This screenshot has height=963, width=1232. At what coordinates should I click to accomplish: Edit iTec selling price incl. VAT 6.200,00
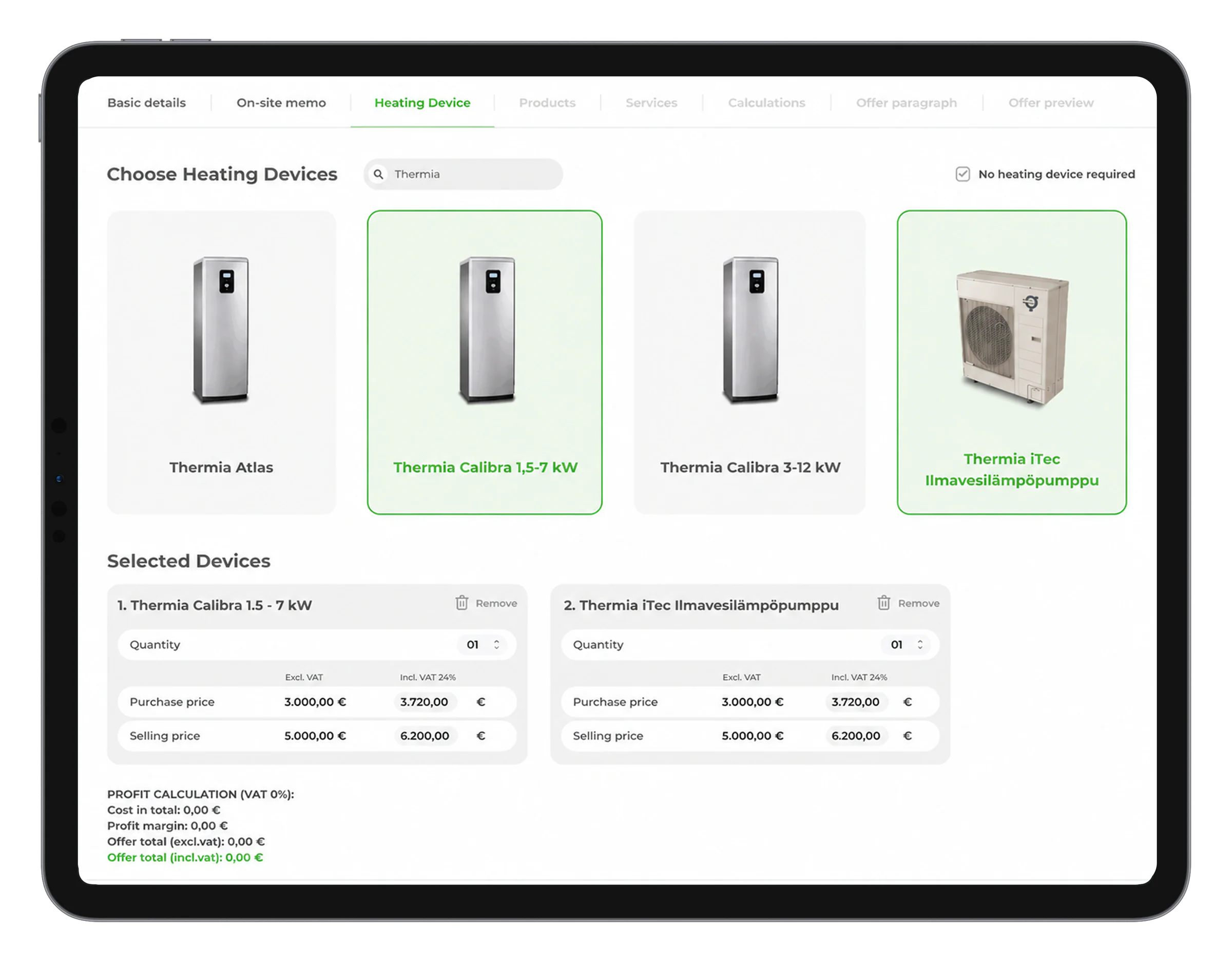pyautogui.click(x=856, y=736)
